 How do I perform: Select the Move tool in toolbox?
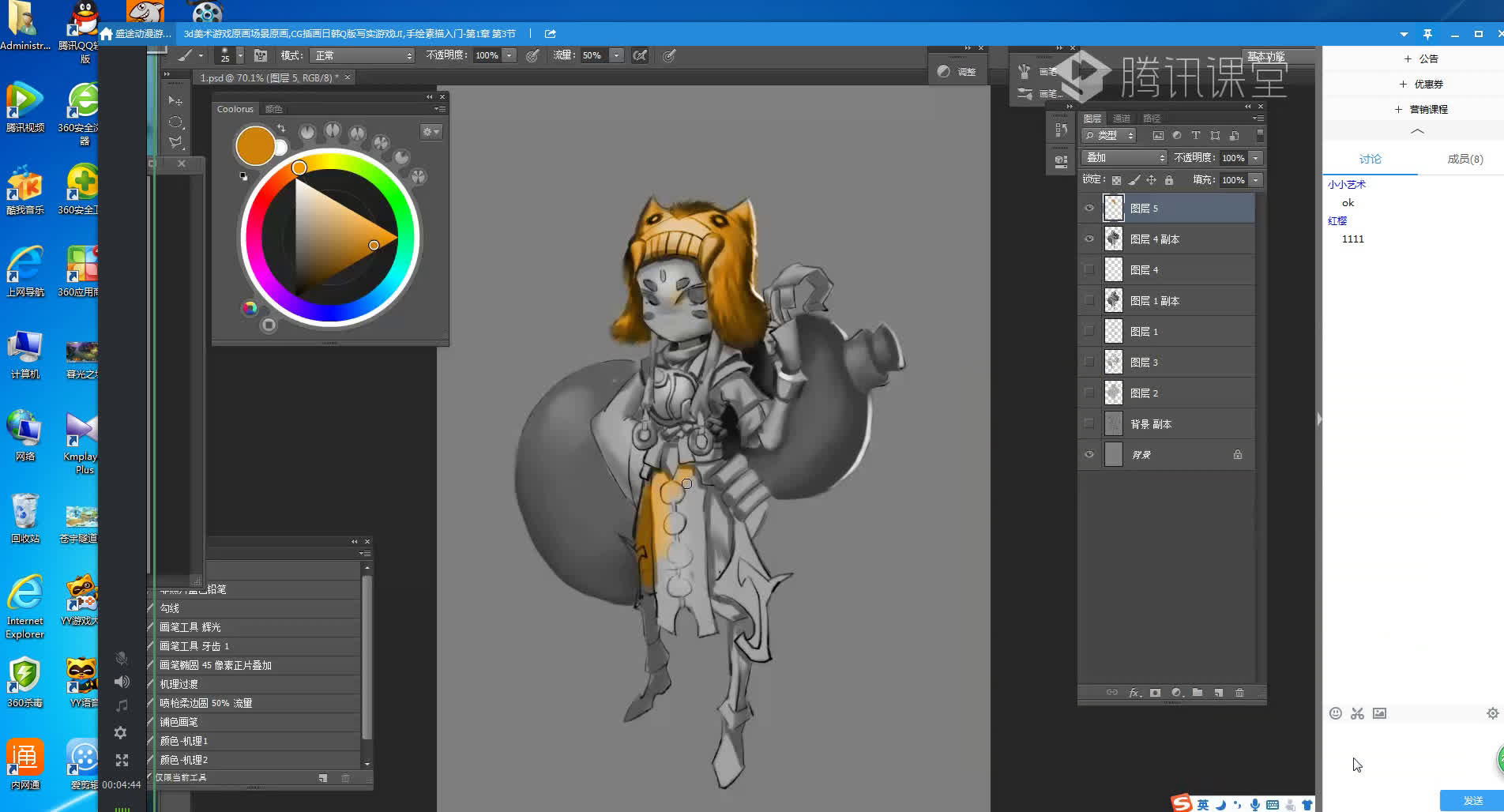[x=175, y=100]
